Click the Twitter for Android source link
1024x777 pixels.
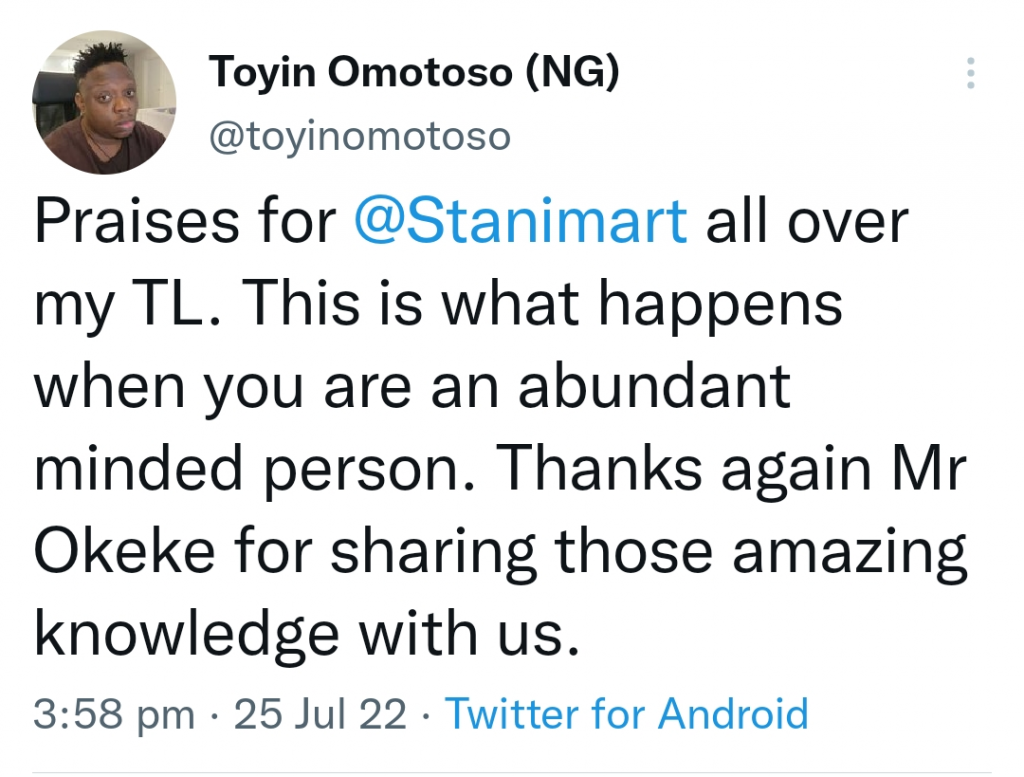coord(626,714)
